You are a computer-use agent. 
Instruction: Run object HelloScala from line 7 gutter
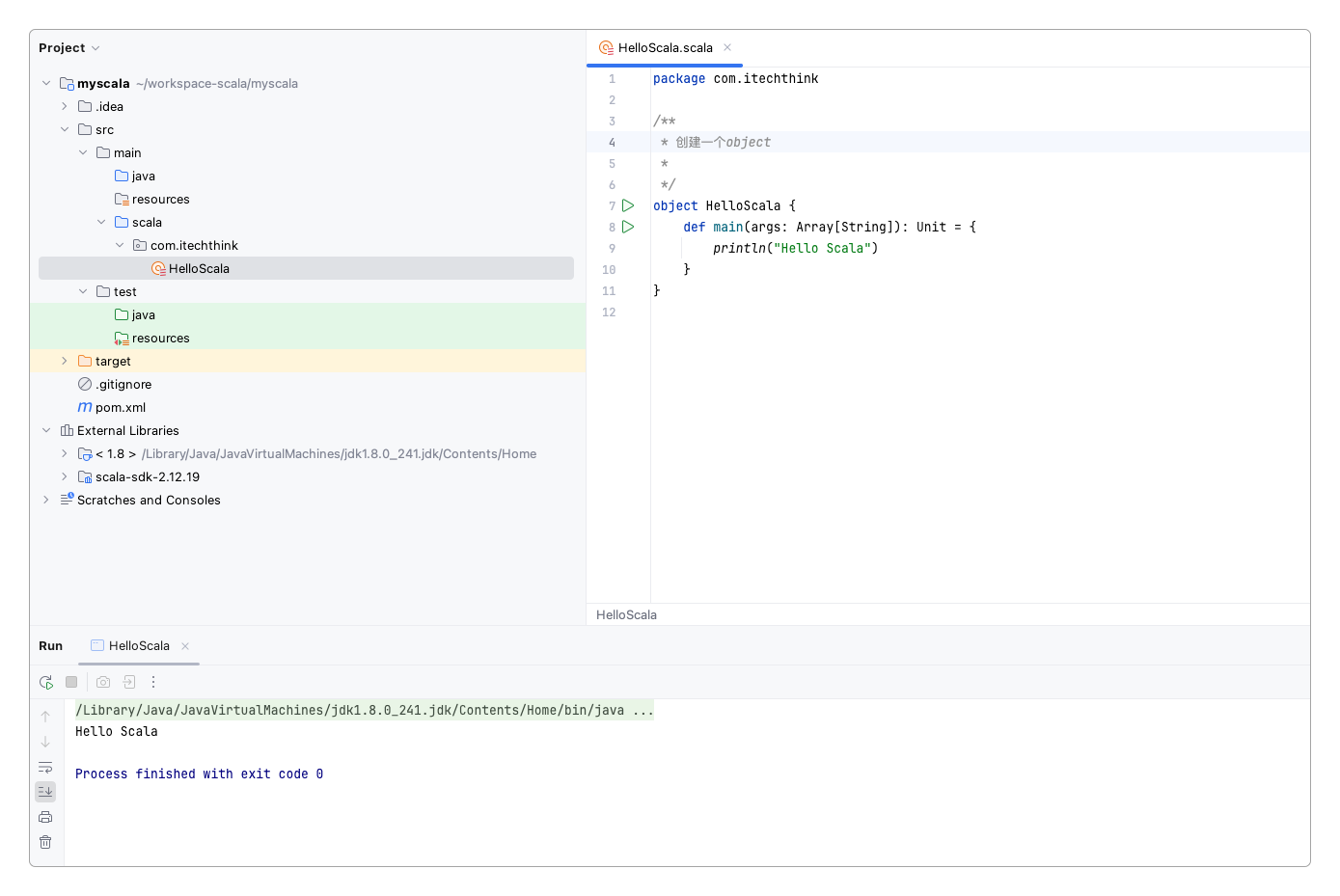tap(628, 205)
